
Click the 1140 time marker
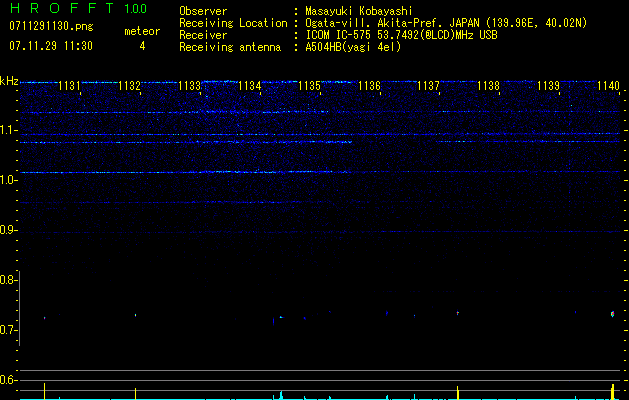(x=608, y=87)
